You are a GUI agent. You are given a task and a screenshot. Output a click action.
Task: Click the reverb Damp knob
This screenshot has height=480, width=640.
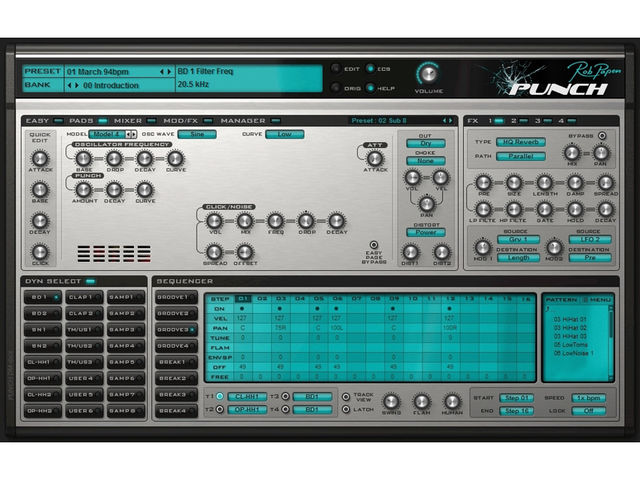pyautogui.click(x=575, y=183)
